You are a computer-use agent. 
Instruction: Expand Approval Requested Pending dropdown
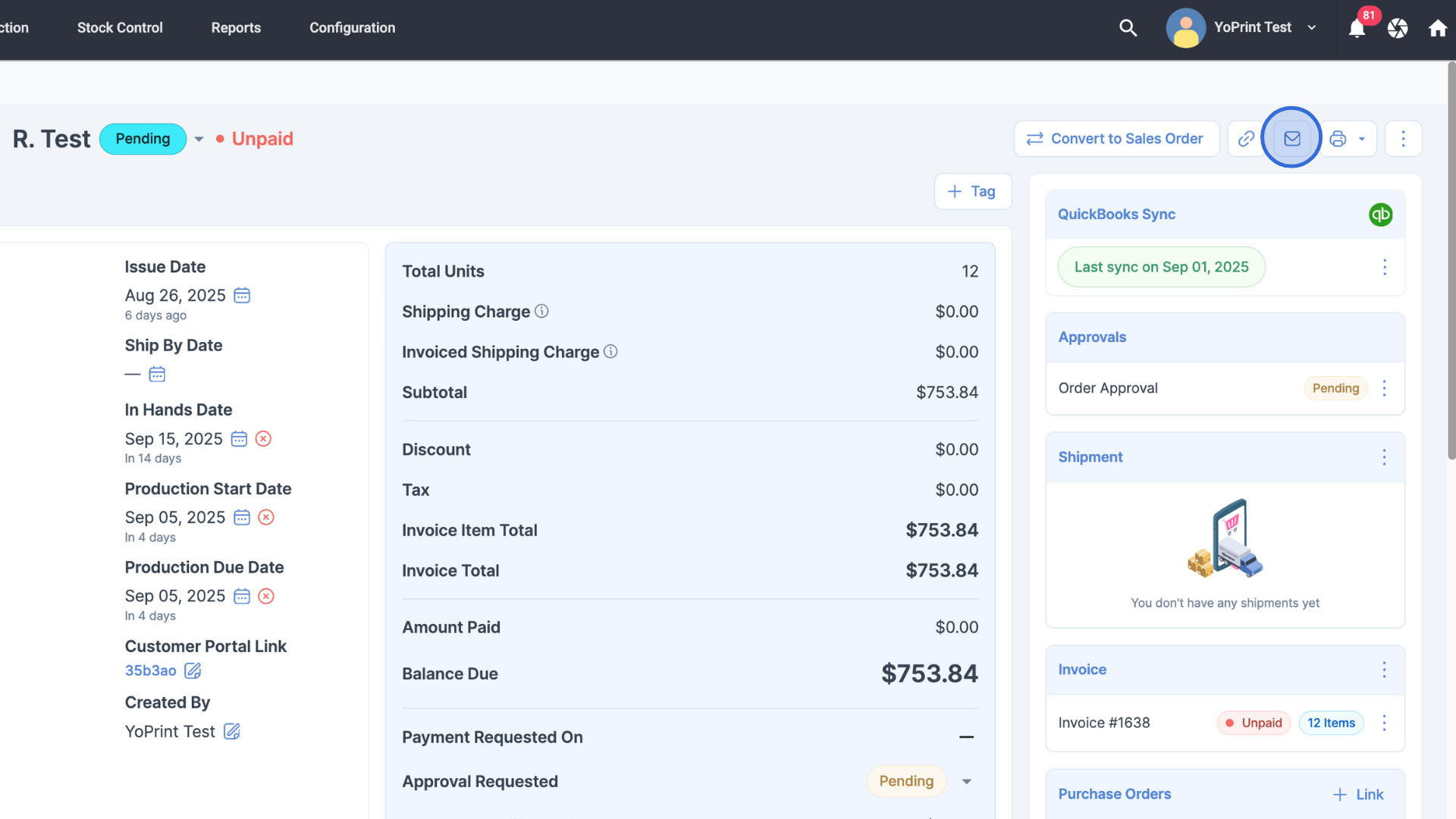pos(966,781)
